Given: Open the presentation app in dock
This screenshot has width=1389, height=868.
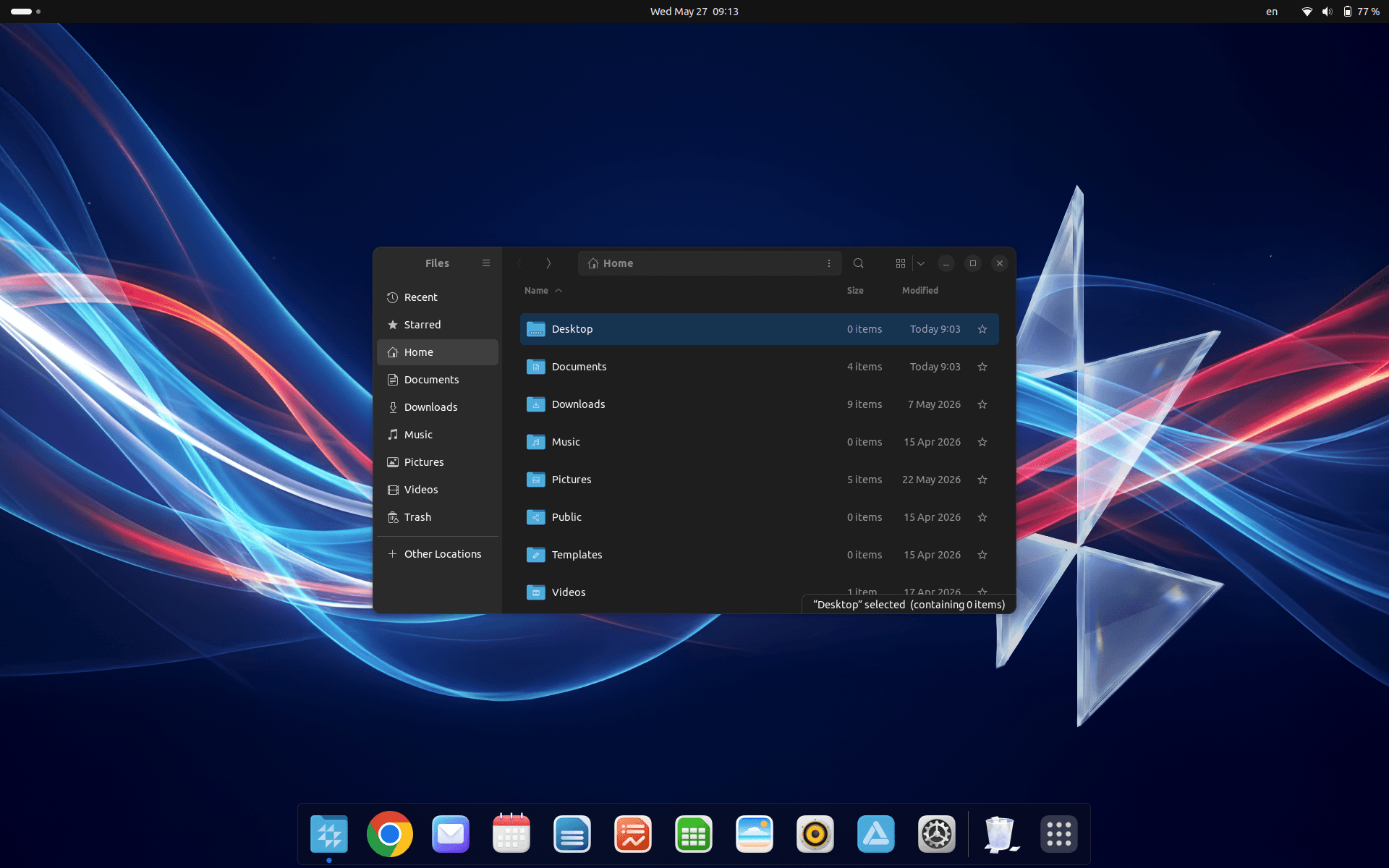Looking at the screenshot, I should tap(633, 834).
